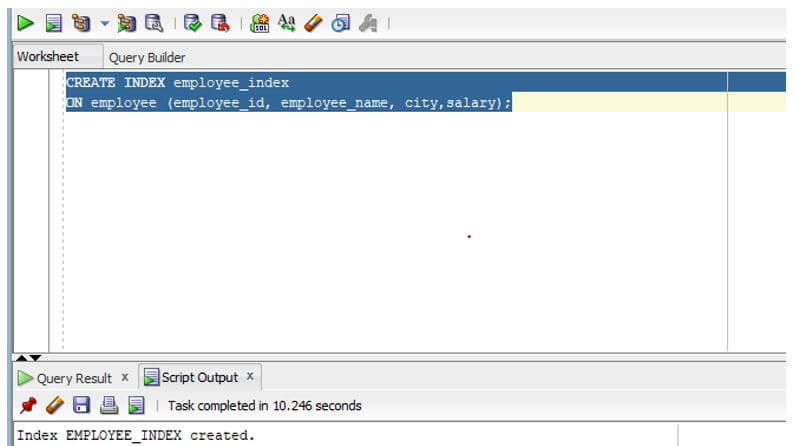Click the Aa change case icon
The image size is (797, 446).
(x=287, y=23)
